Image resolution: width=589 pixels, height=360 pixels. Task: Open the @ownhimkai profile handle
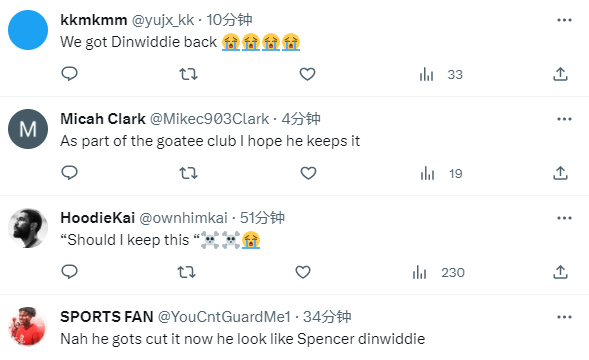click(x=183, y=218)
